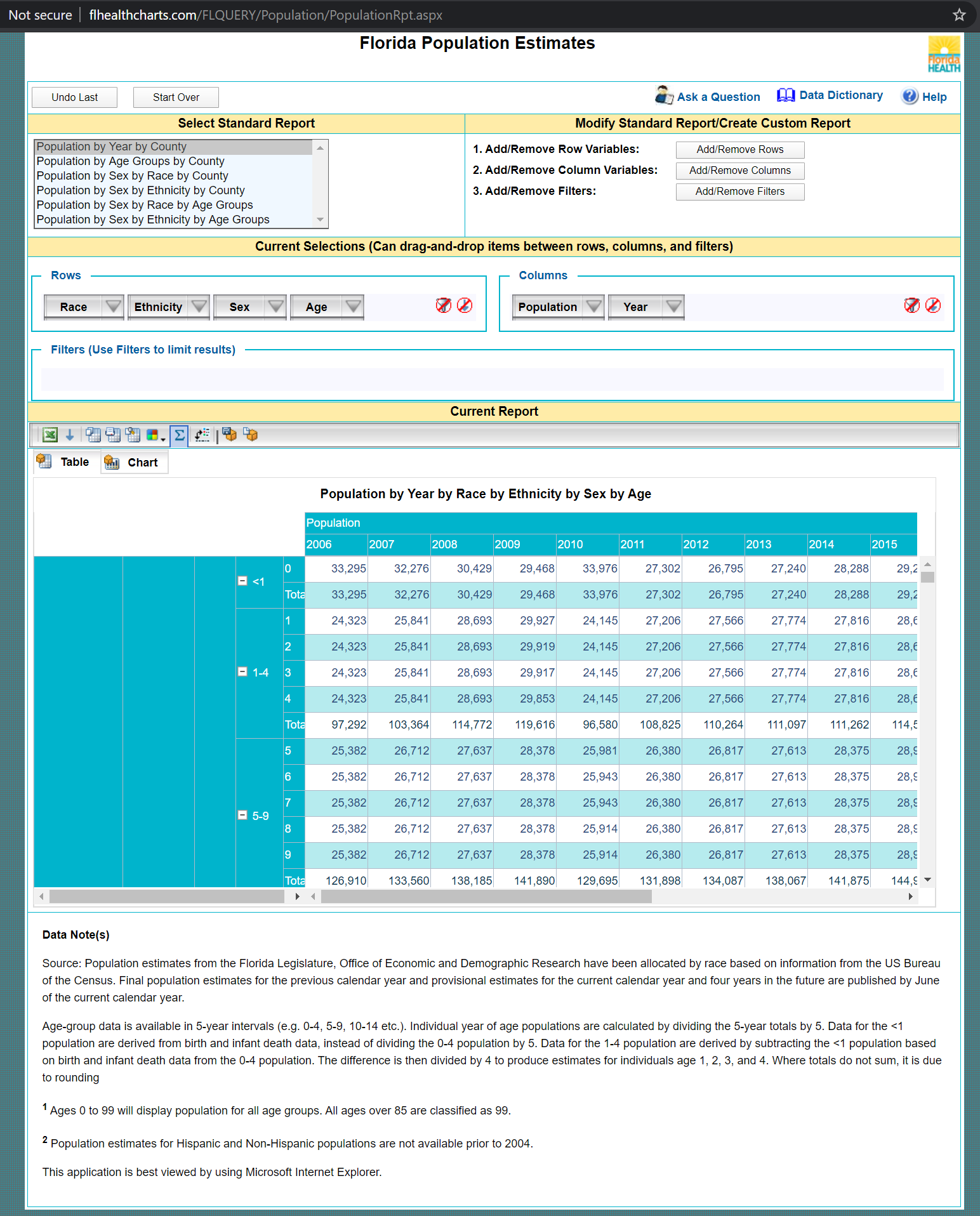Image resolution: width=980 pixels, height=1216 pixels.
Task: Click the swap rows and columns icon
Action: point(202,435)
